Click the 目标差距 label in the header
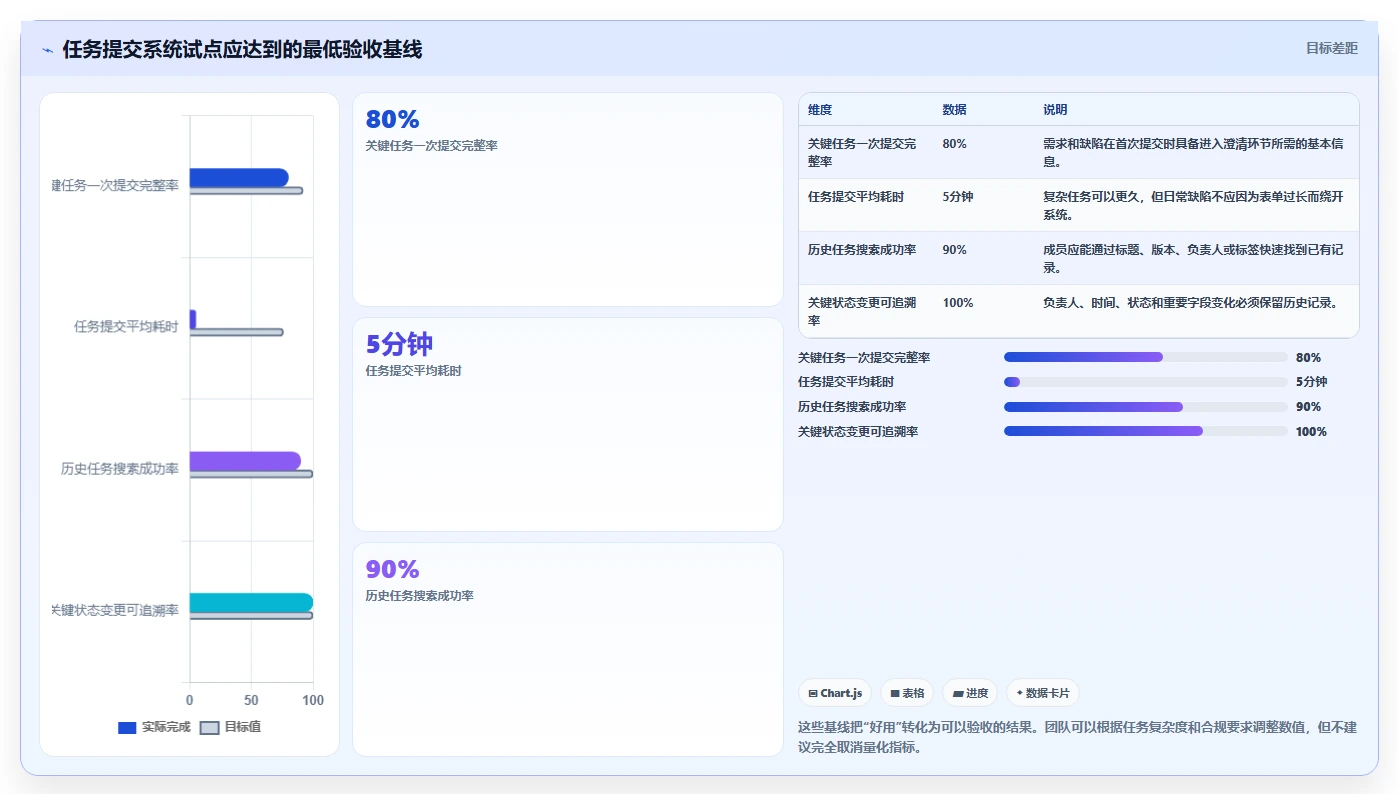Viewport: 1399px width, 794px height. tap(1331, 48)
